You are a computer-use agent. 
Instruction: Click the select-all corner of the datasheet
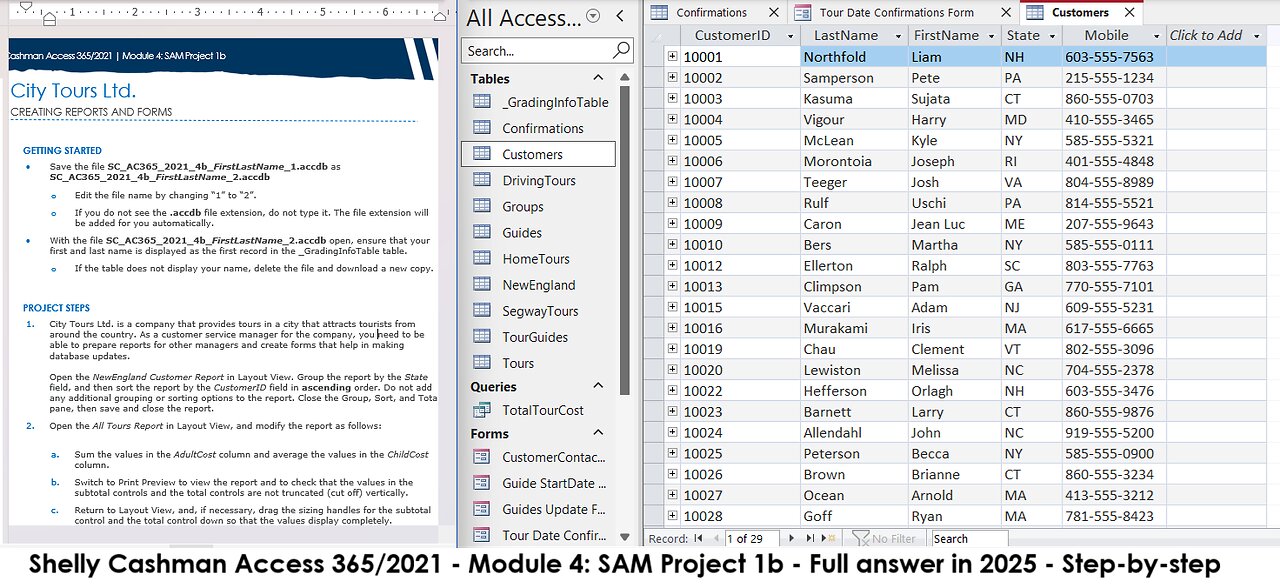[x=655, y=36]
